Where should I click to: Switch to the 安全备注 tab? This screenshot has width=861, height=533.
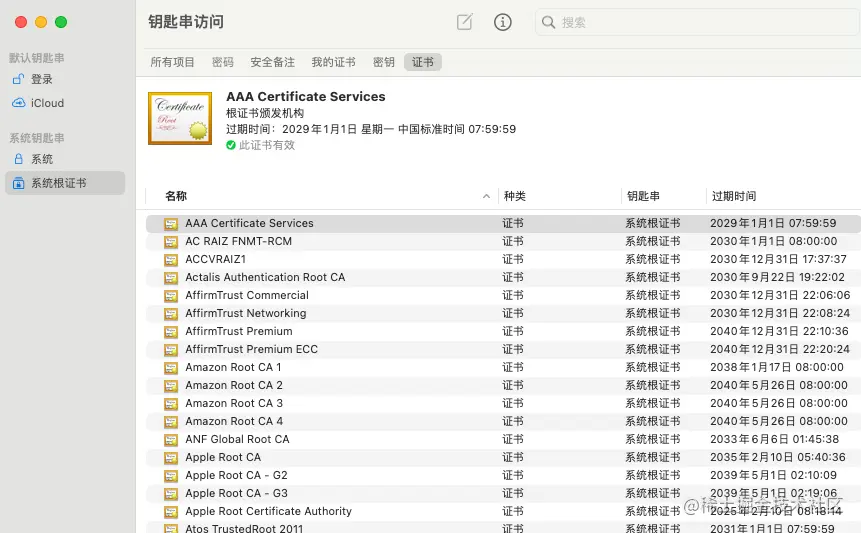(x=272, y=62)
